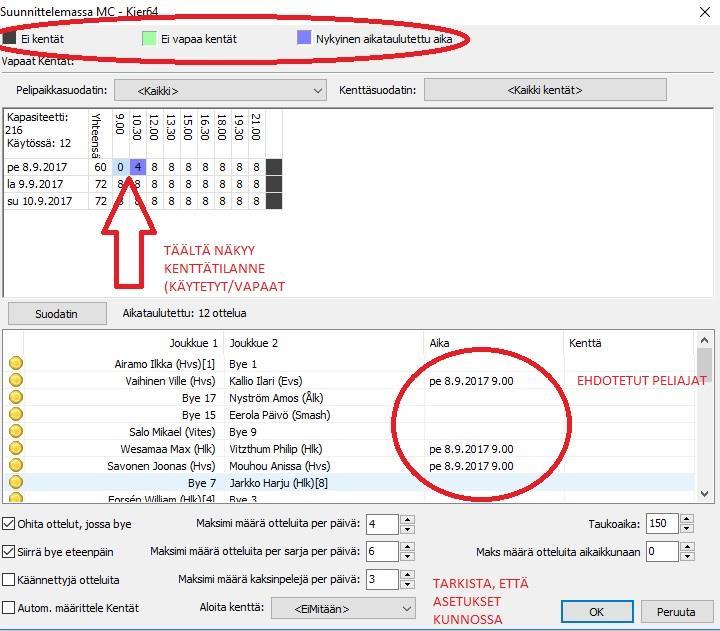The image size is (720, 631).
Task: Click 'Maksimi määrä otteluita per päivä' field
Action: pos(382,524)
